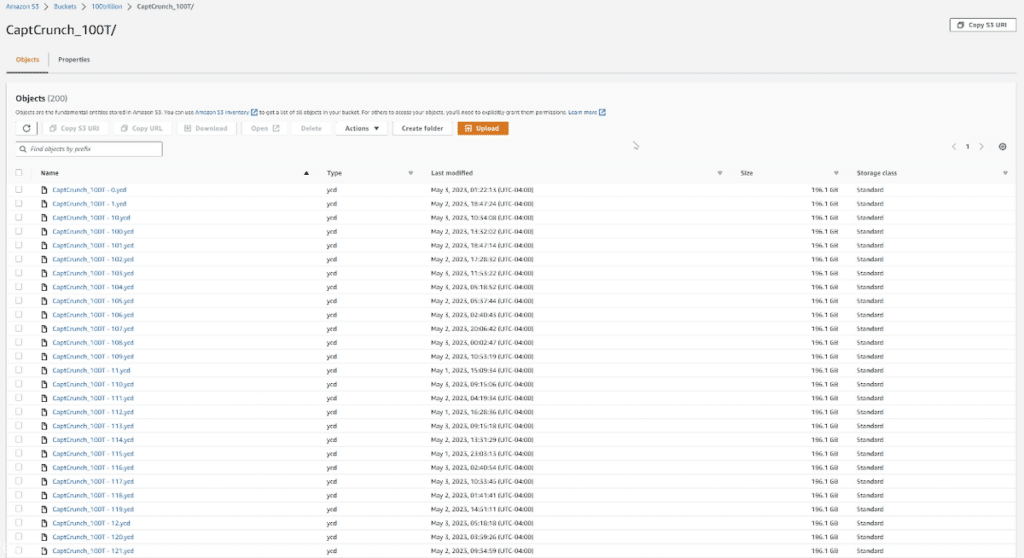Open CaptCrunch_100T - 119.ycd file link
The width and height of the screenshot is (1024, 558).
tap(93, 509)
